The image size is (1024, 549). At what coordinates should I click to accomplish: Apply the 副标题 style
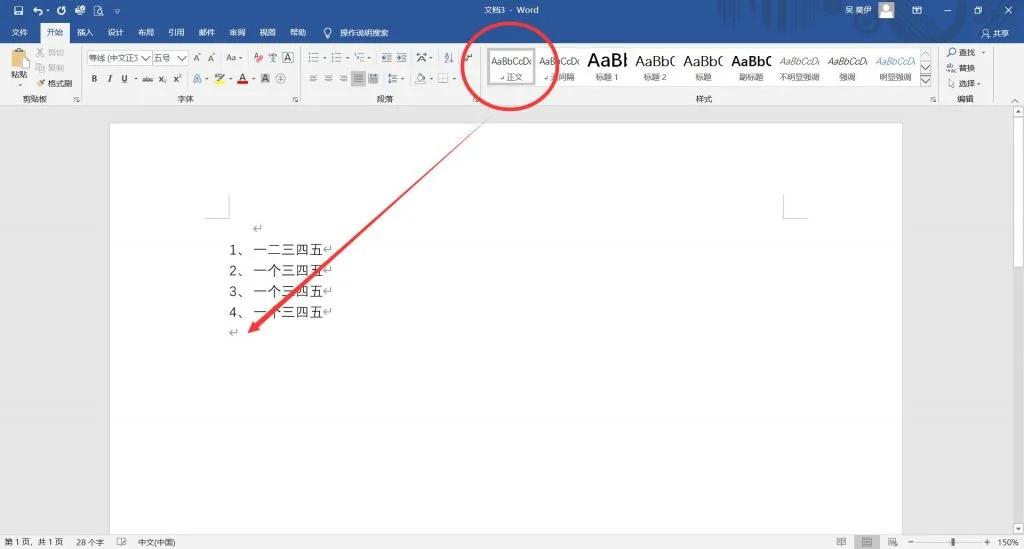tap(751, 67)
